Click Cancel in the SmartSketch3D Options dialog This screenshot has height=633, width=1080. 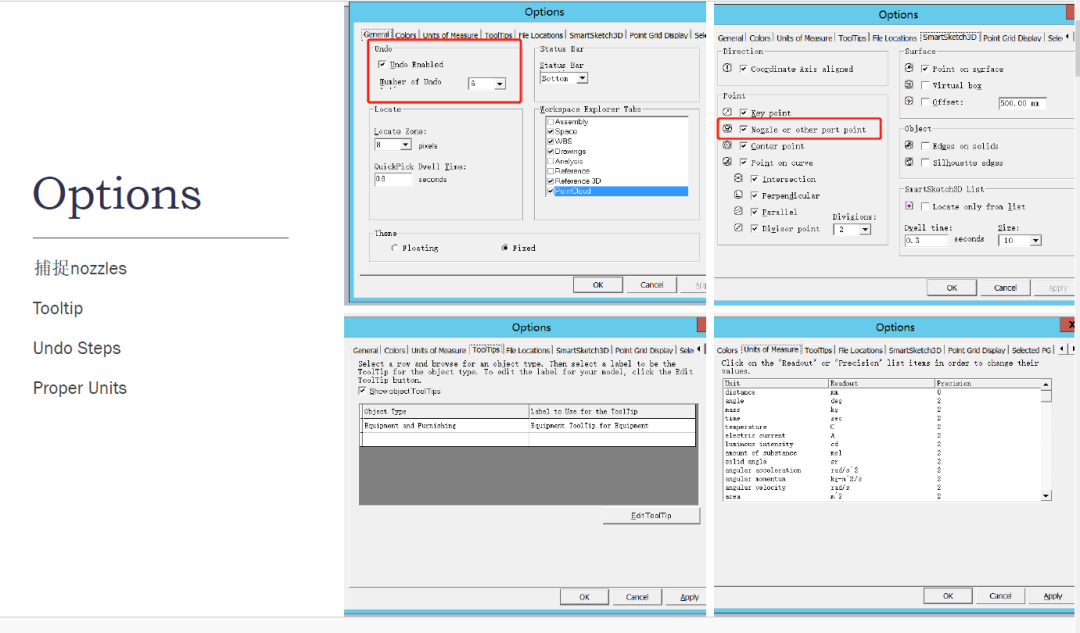[x=1005, y=288]
